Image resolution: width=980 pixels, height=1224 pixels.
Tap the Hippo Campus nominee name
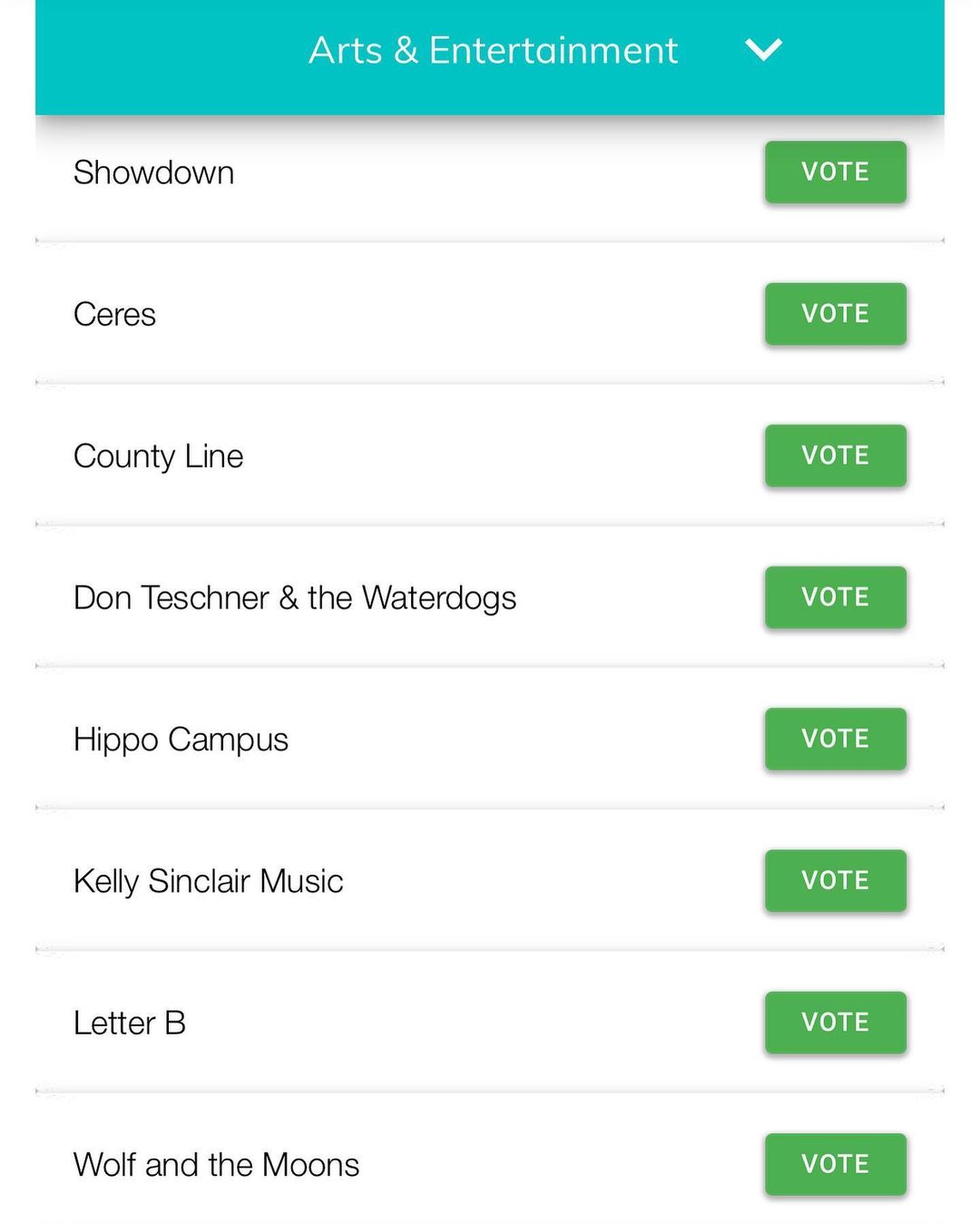[181, 739]
